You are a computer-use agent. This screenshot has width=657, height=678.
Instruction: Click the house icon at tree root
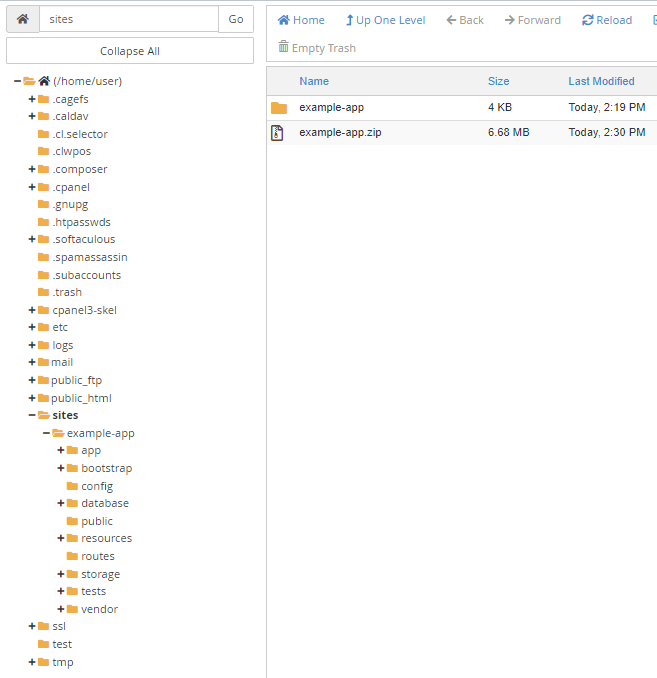coord(44,81)
